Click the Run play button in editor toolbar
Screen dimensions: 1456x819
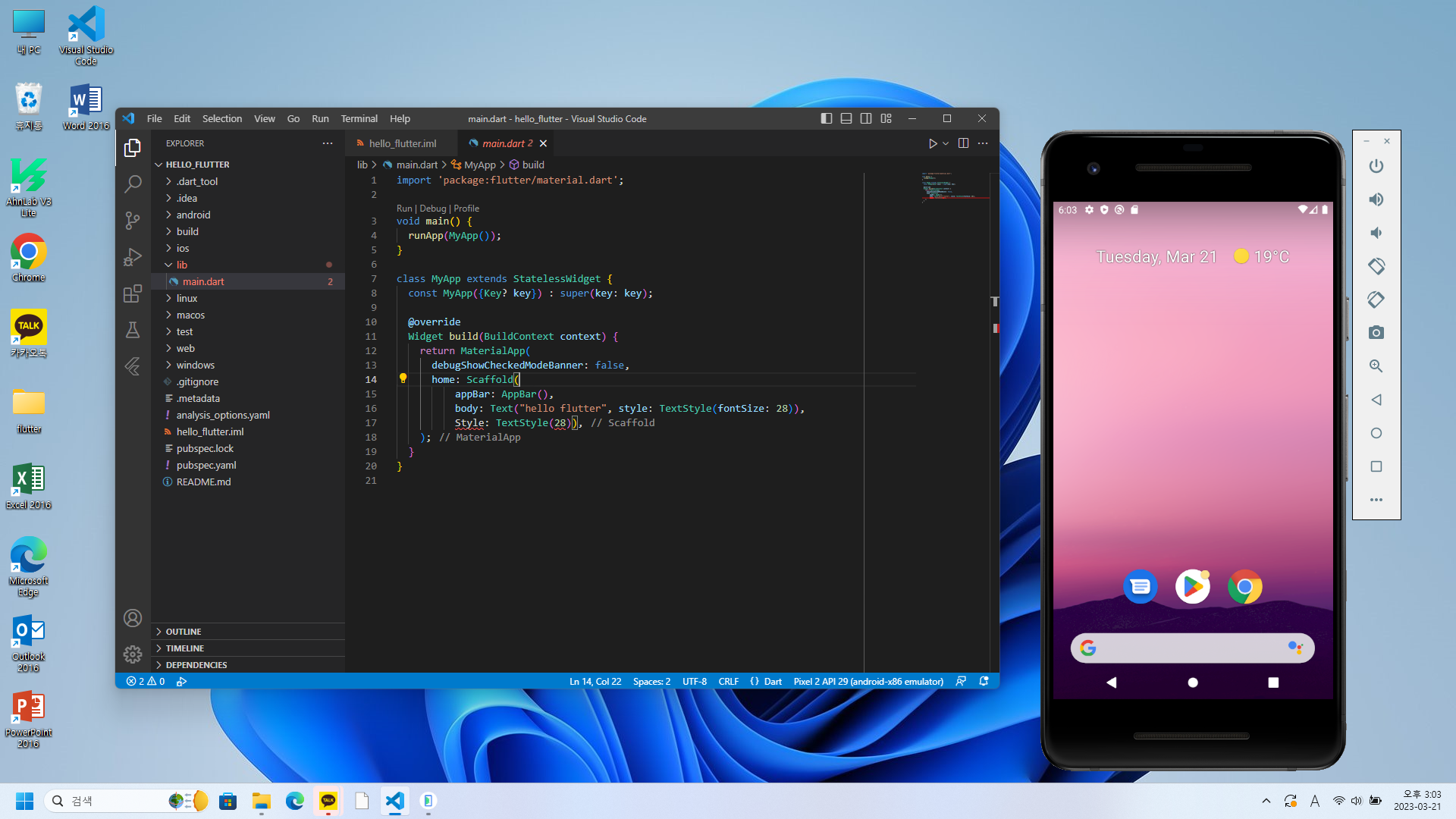pos(933,143)
